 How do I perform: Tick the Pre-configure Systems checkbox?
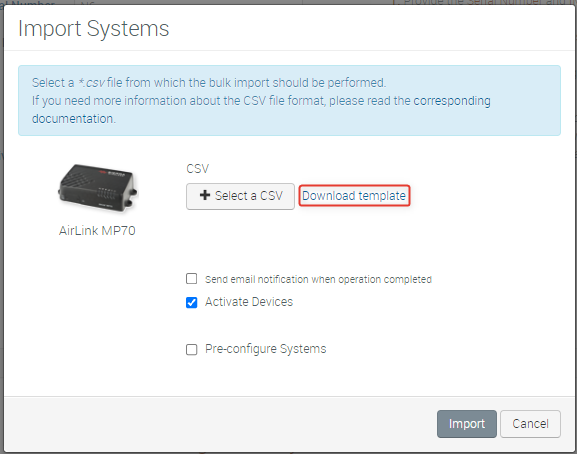point(191,349)
